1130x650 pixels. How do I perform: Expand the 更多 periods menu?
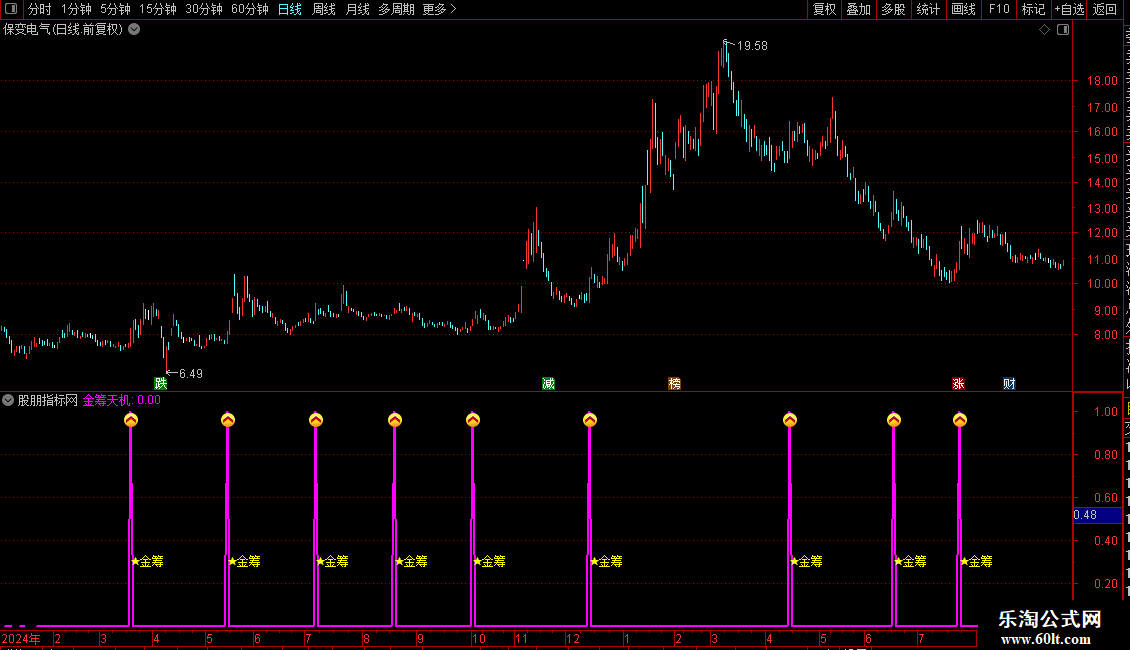click(440, 9)
